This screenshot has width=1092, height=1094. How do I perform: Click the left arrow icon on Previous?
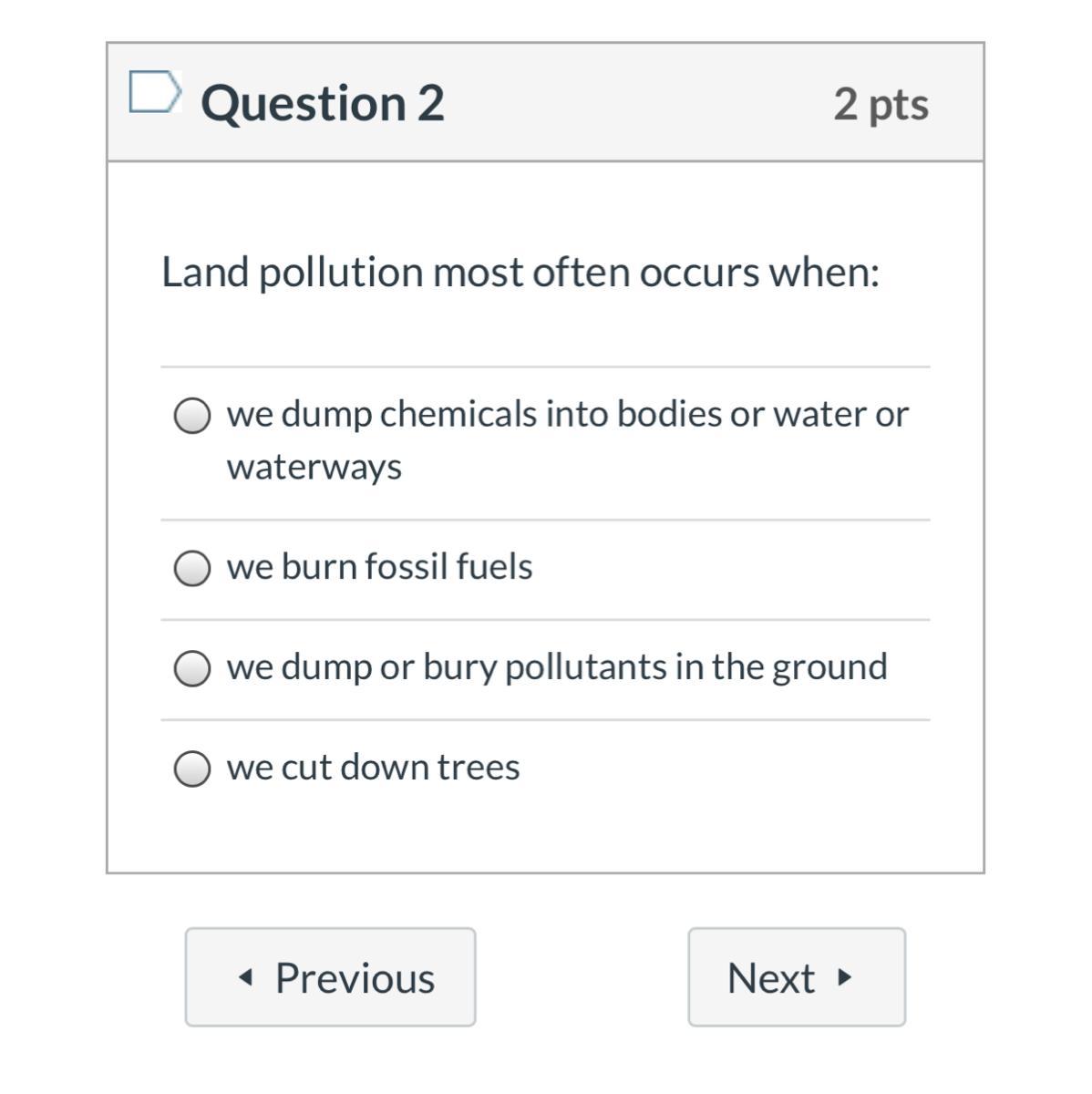pos(244,977)
